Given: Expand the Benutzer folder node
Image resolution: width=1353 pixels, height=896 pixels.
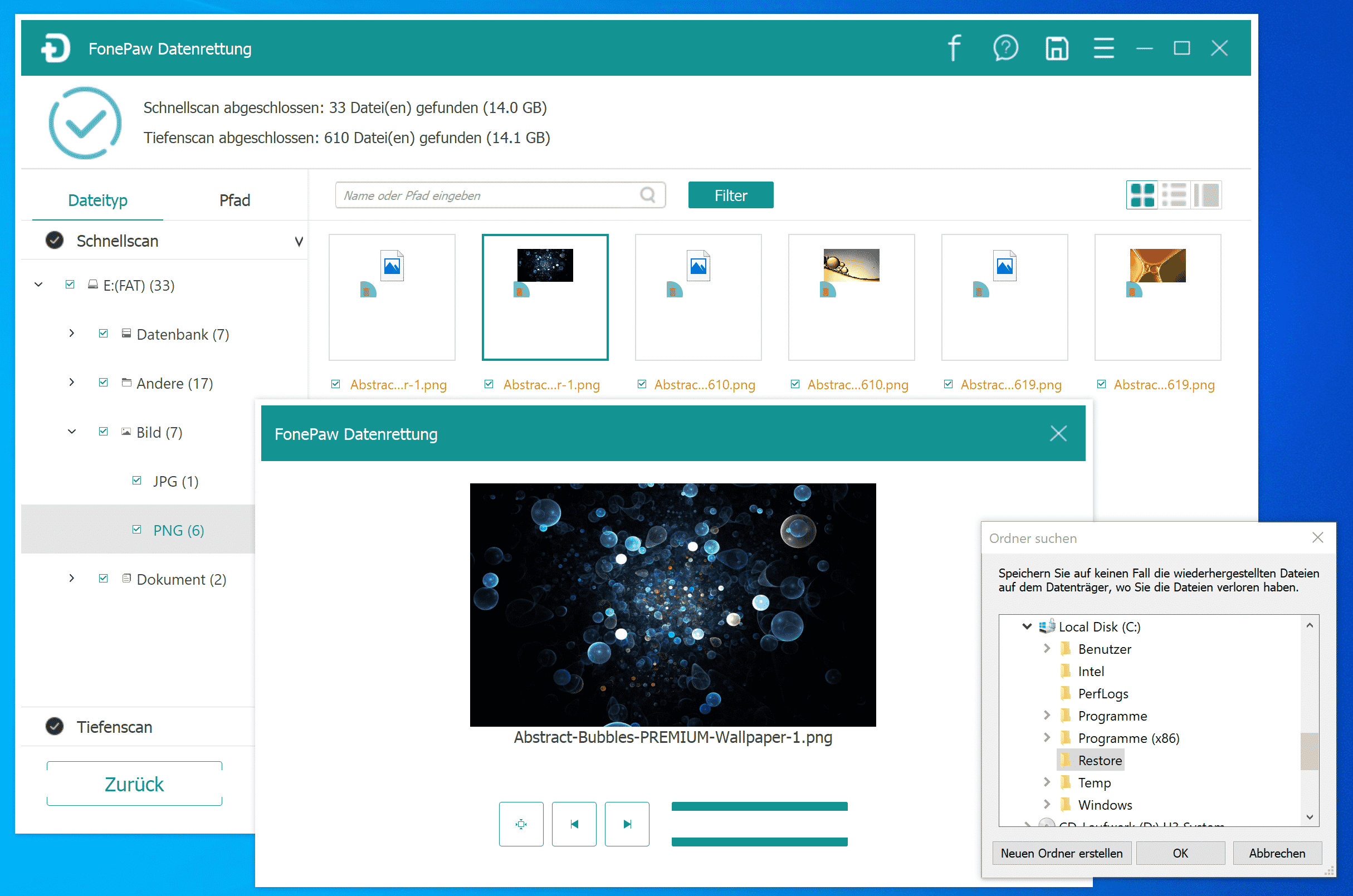Looking at the screenshot, I should pos(1047,649).
